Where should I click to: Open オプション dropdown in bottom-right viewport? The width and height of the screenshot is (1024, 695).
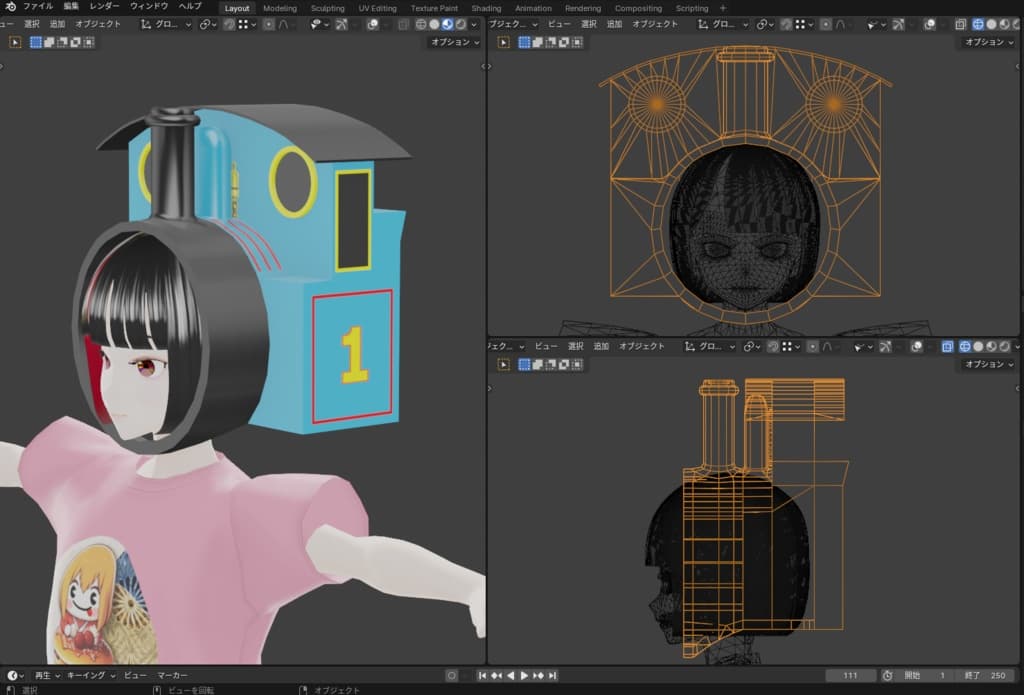point(989,364)
